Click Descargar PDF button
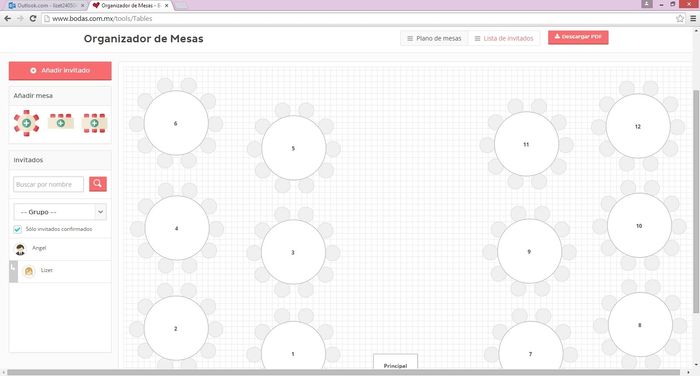This screenshot has height=376, width=700. 578,37
